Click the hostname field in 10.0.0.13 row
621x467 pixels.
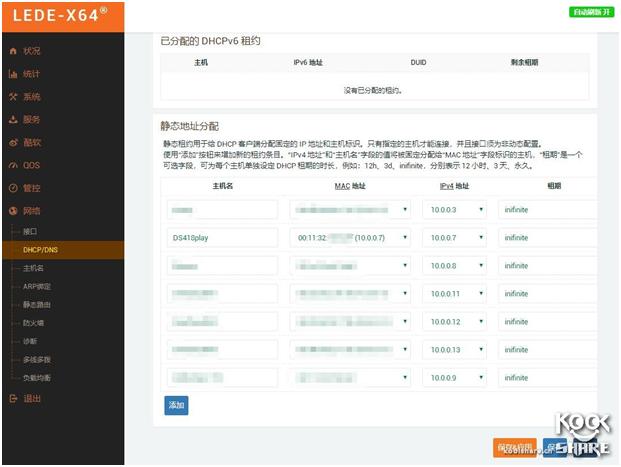click(222, 350)
